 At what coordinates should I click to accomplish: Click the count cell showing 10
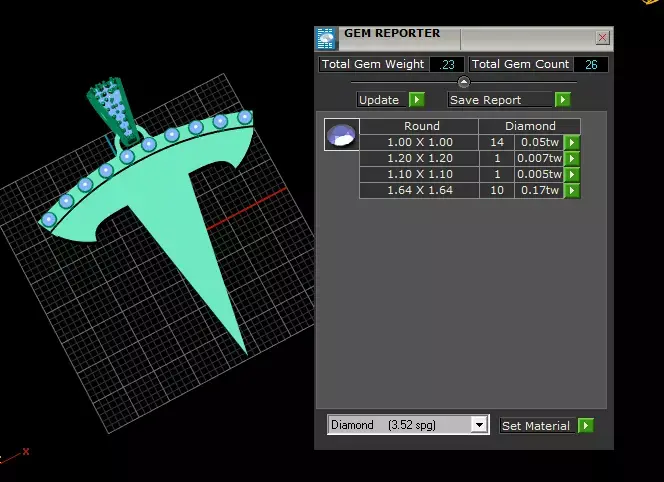[497, 191]
